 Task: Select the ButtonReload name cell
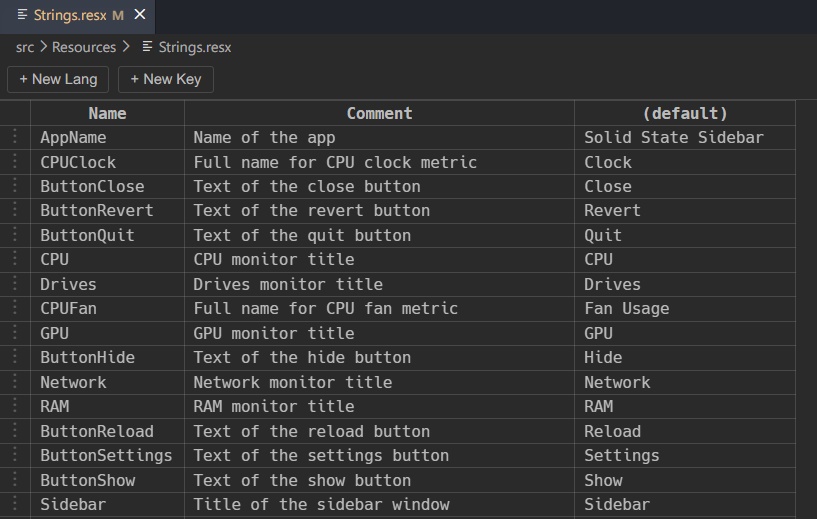coord(107,431)
